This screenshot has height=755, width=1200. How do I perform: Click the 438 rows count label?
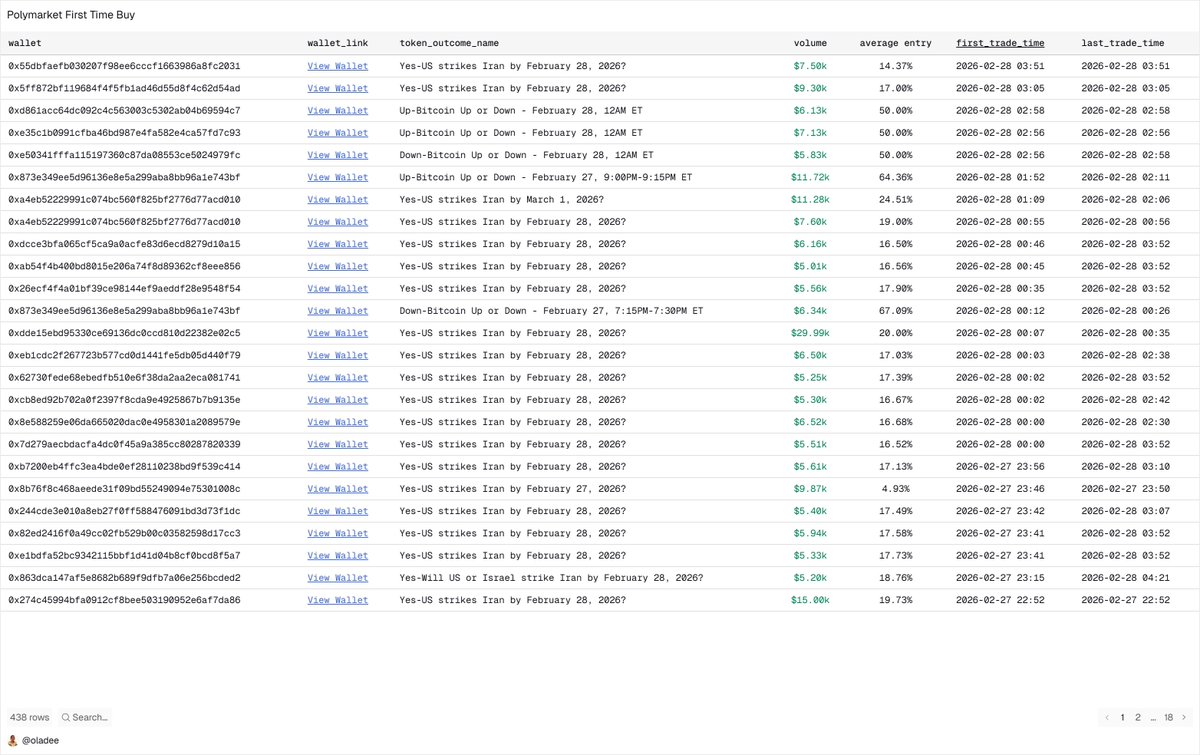coord(30,717)
